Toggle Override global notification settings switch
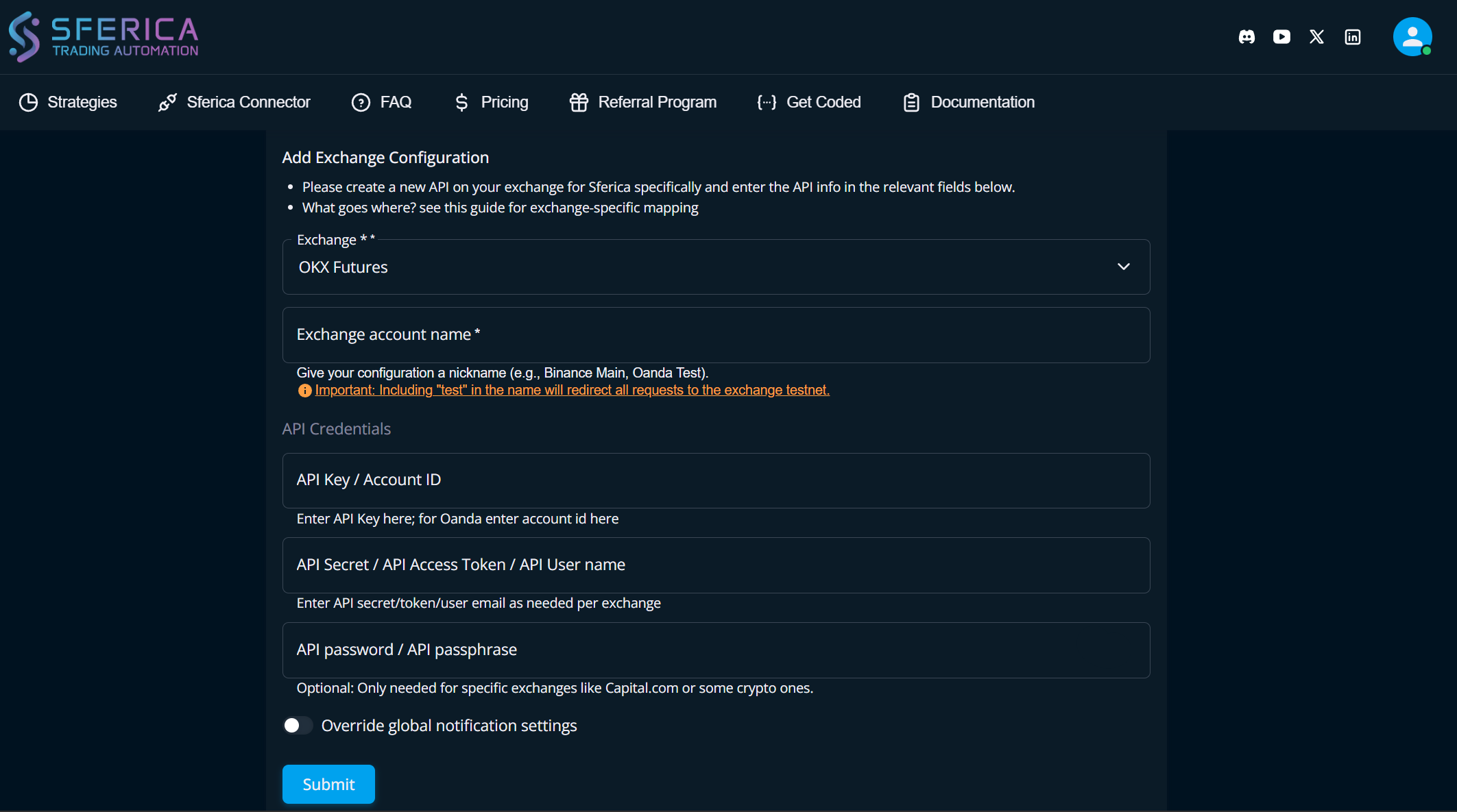The height and width of the screenshot is (812, 1457). tap(298, 726)
